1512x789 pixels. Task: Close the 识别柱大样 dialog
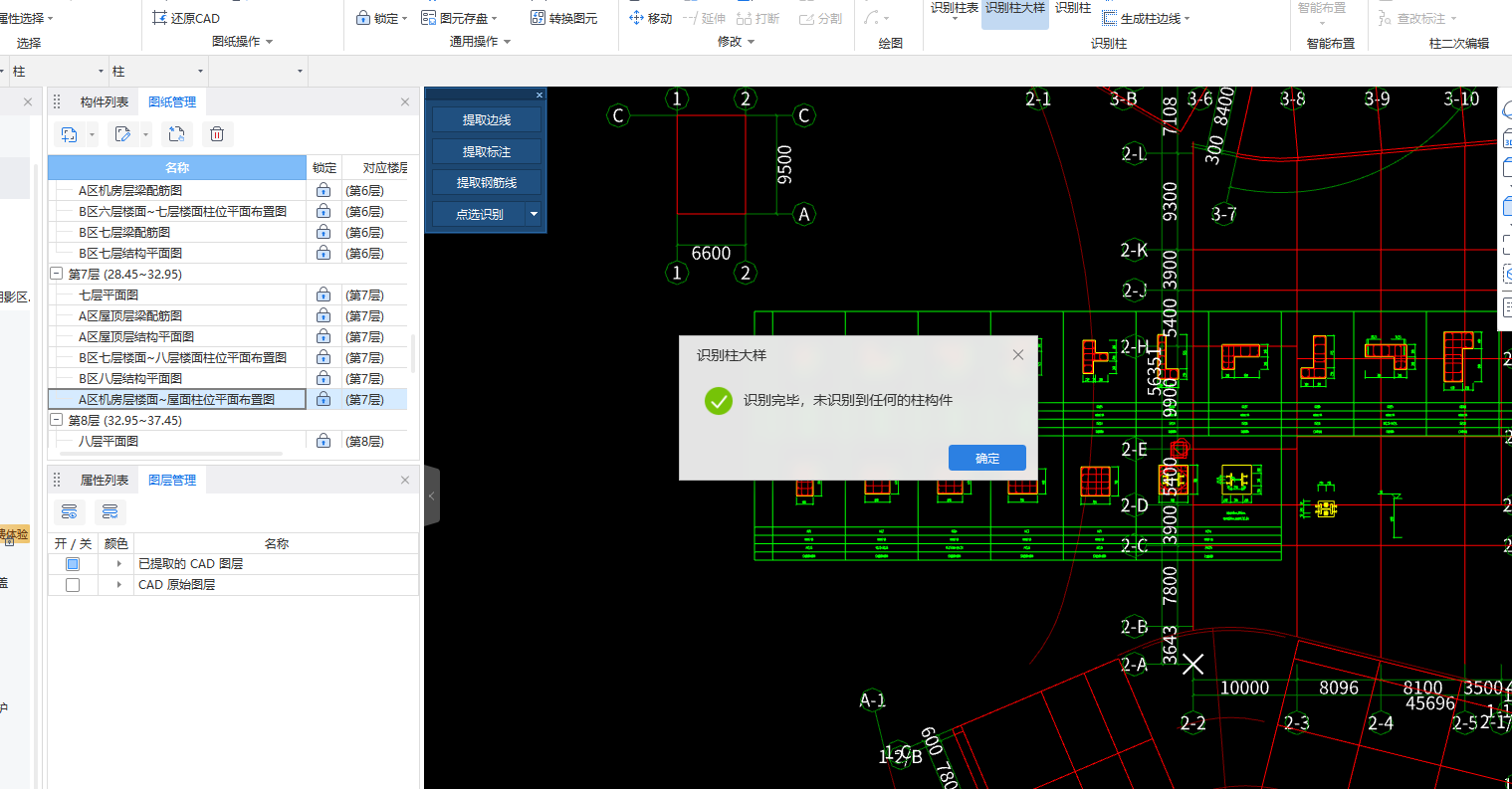pos(1018,354)
